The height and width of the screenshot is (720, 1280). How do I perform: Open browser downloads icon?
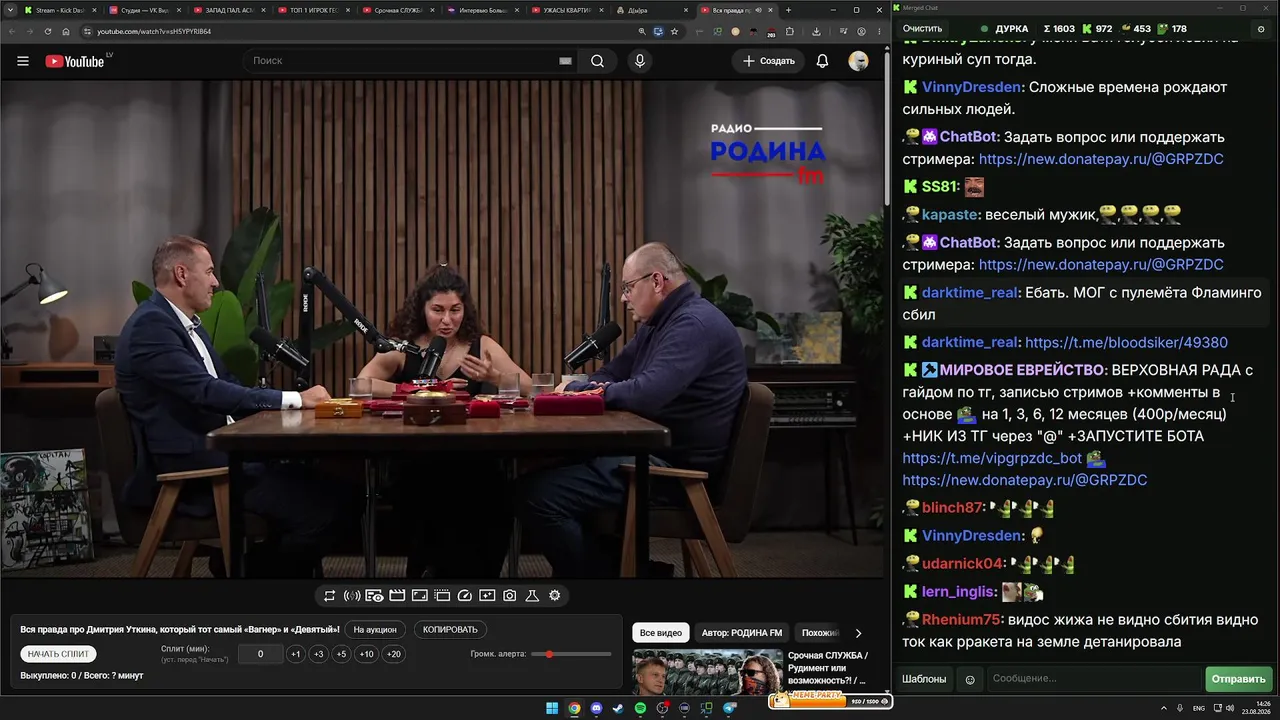817,31
